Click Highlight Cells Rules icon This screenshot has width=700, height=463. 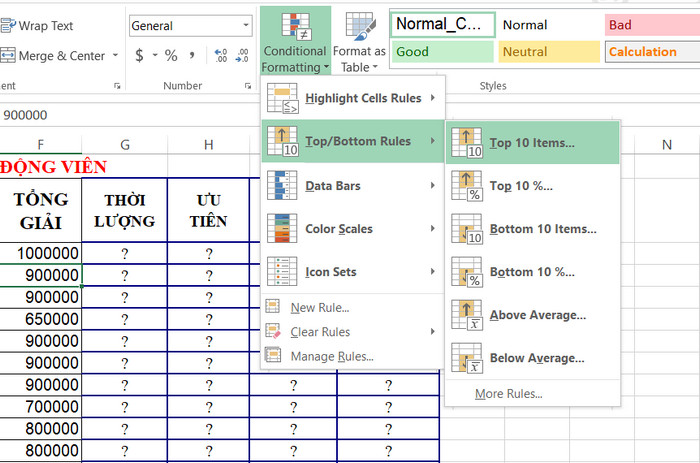point(282,98)
